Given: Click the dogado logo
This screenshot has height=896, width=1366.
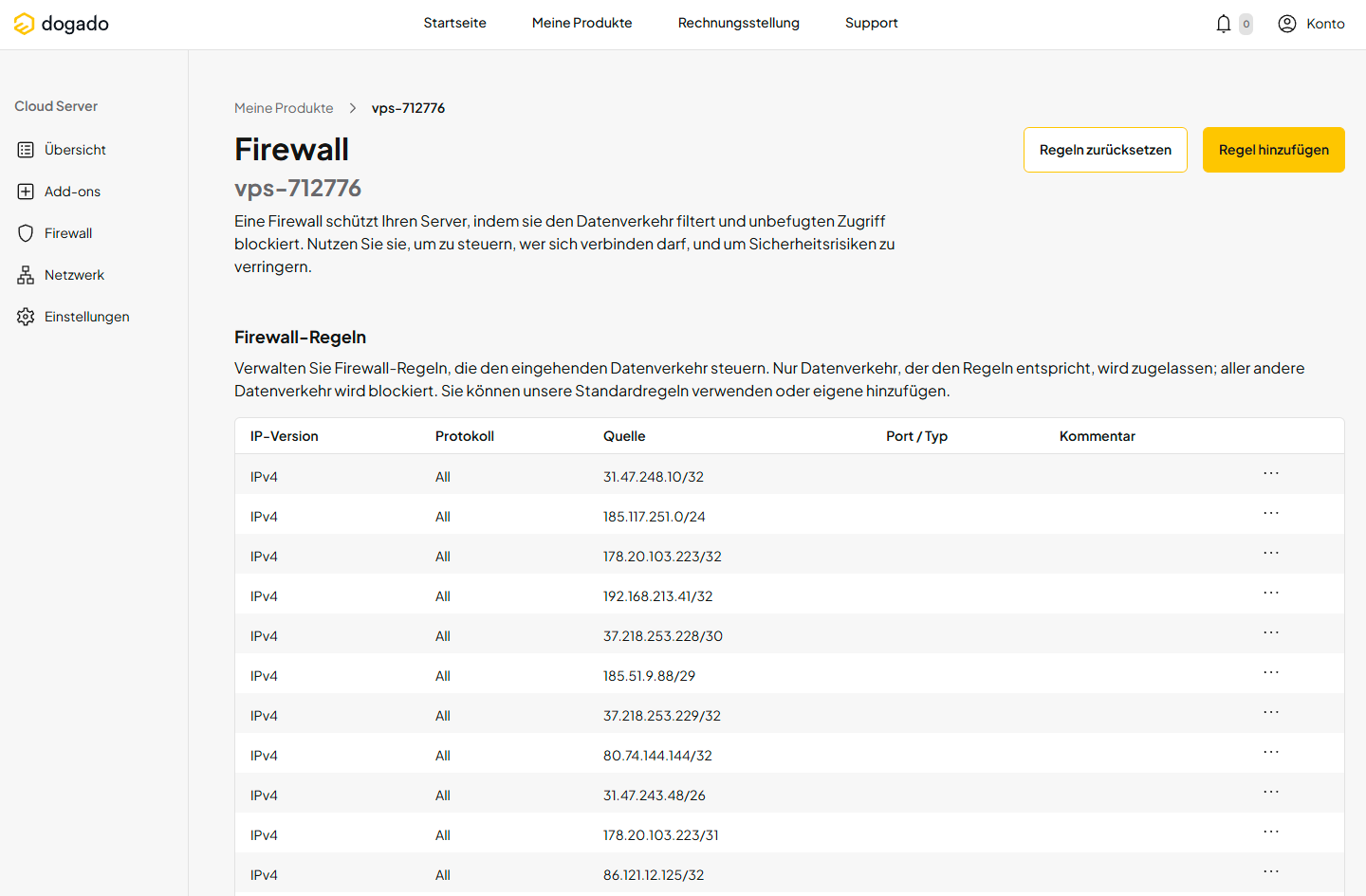Looking at the screenshot, I should (x=61, y=24).
